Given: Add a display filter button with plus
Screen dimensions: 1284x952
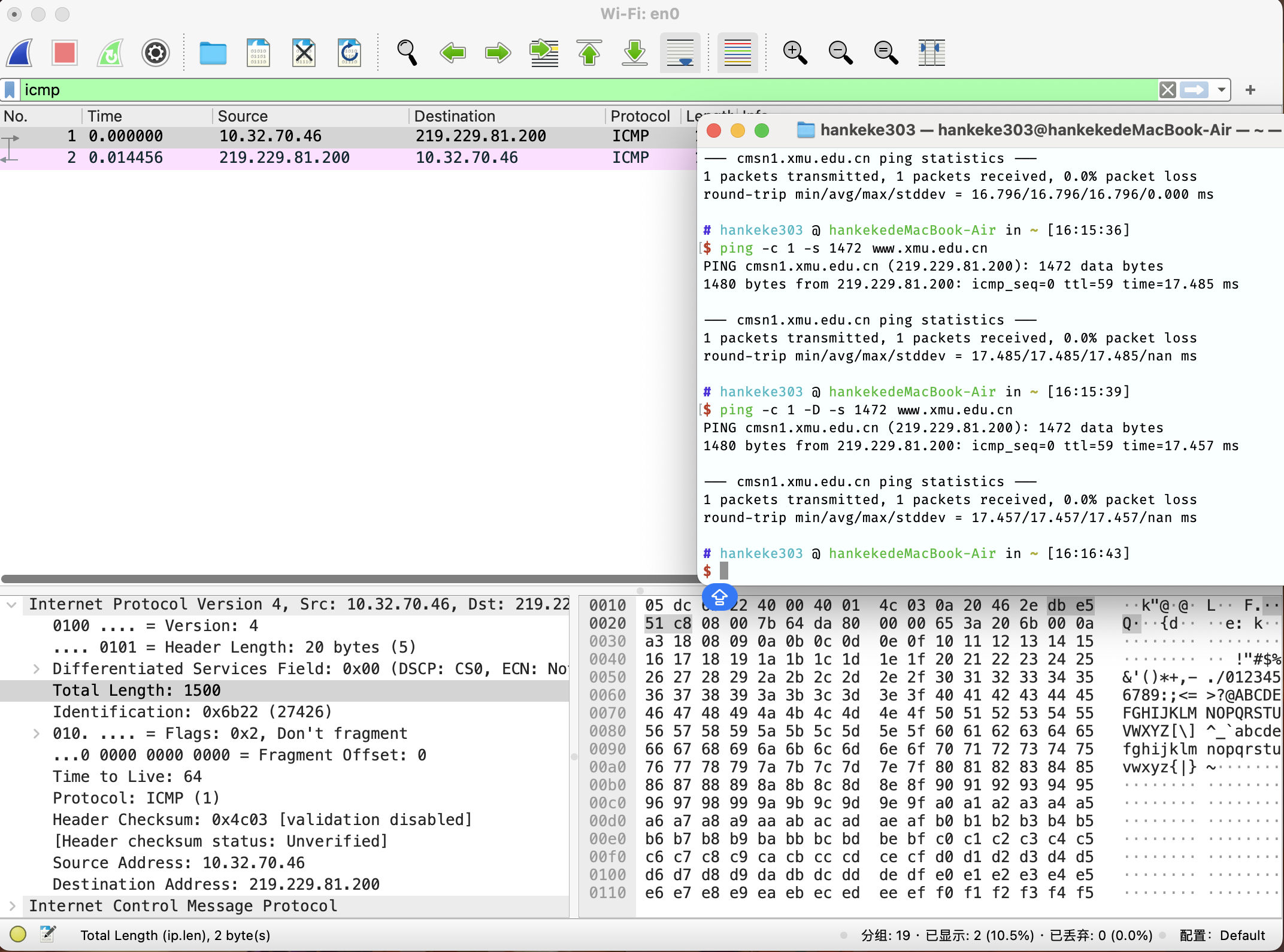Looking at the screenshot, I should tap(1250, 90).
